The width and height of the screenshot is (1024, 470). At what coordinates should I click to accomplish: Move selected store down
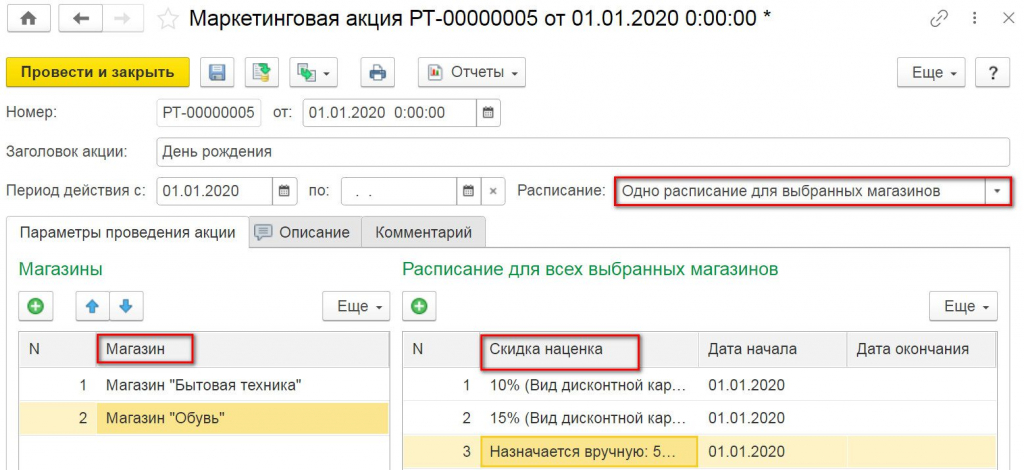(126, 306)
